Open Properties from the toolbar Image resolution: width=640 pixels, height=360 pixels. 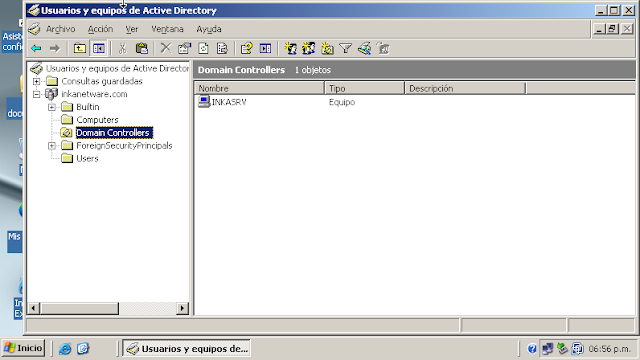click(x=184, y=49)
